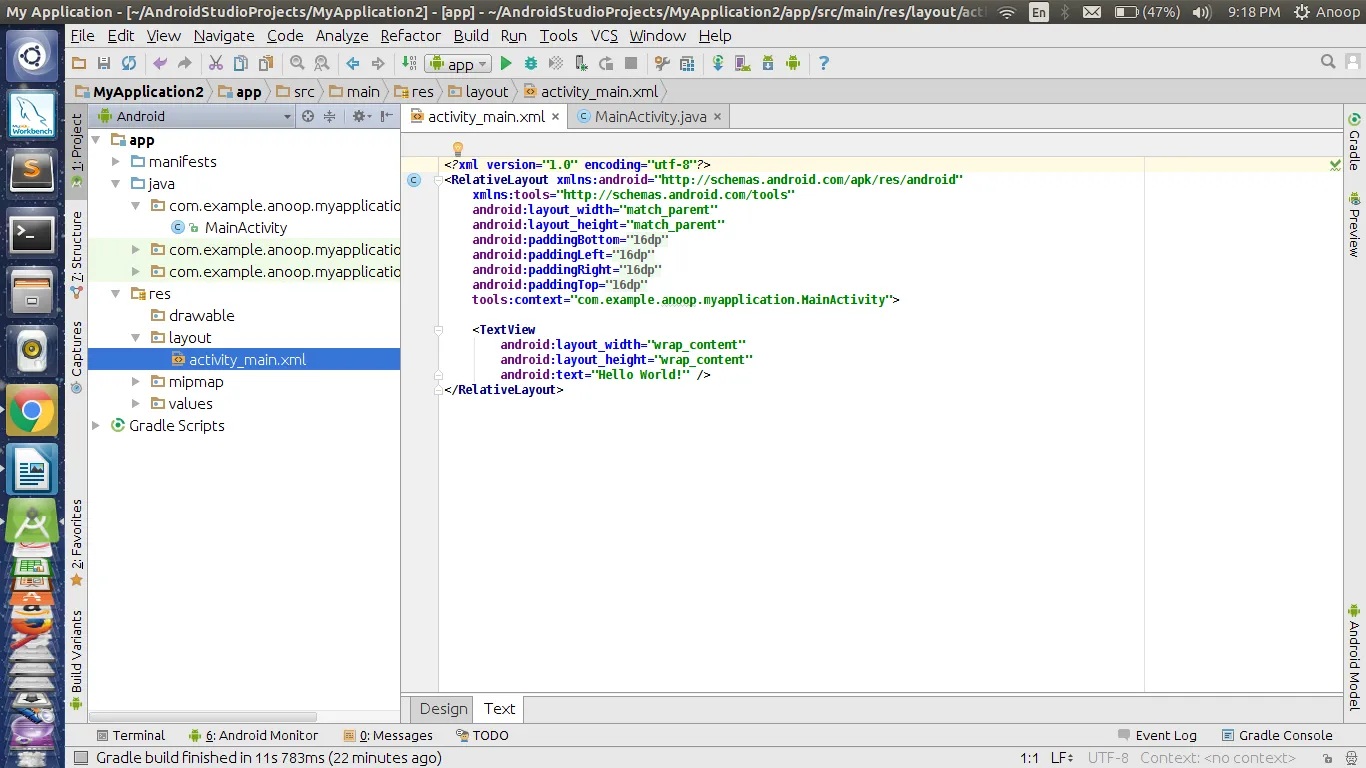Expand the Gradle Scripts node

pos(97,425)
